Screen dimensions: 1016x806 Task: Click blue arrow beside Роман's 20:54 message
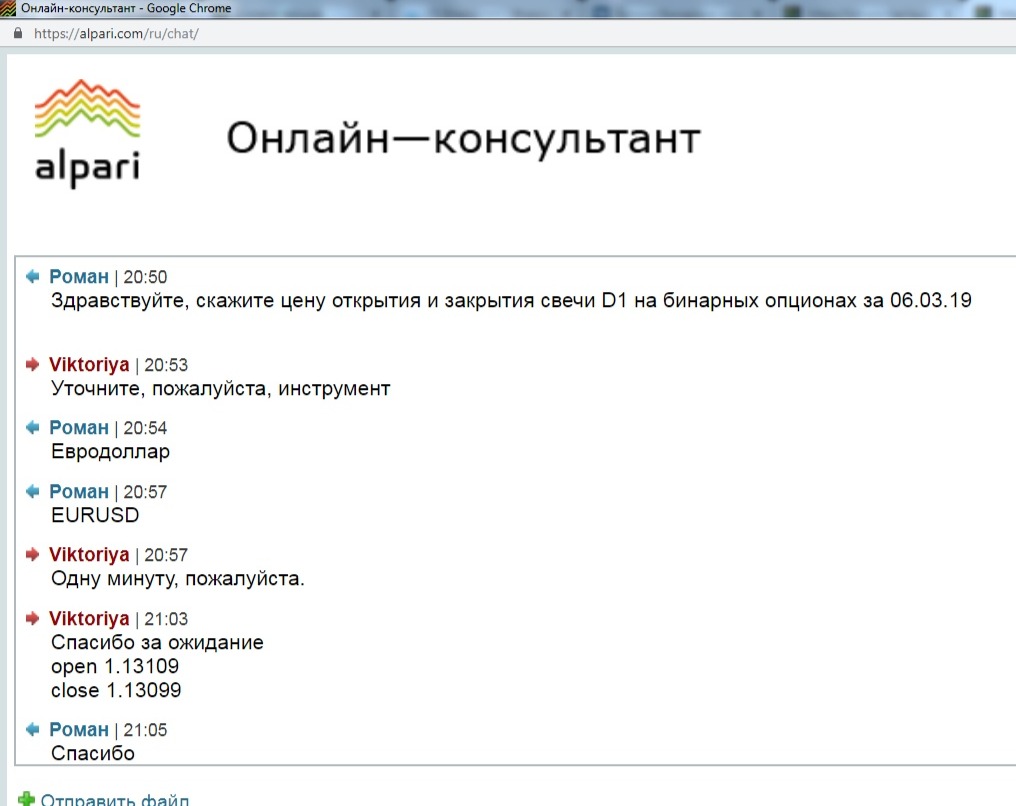[x=34, y=428]
